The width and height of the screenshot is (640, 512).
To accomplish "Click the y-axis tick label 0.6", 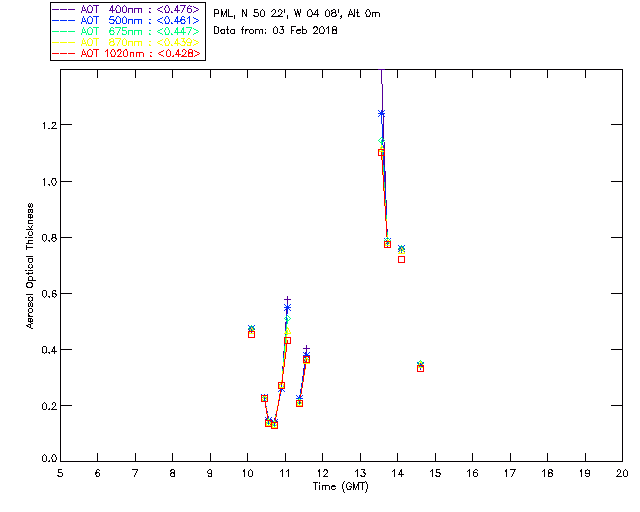I will (x=49, y=294).
